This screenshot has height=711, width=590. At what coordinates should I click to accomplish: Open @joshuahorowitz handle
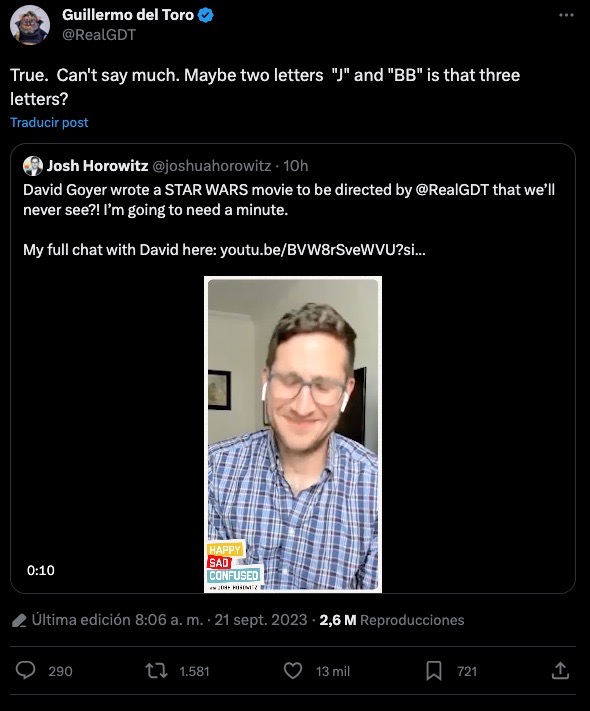pos(211,166)
